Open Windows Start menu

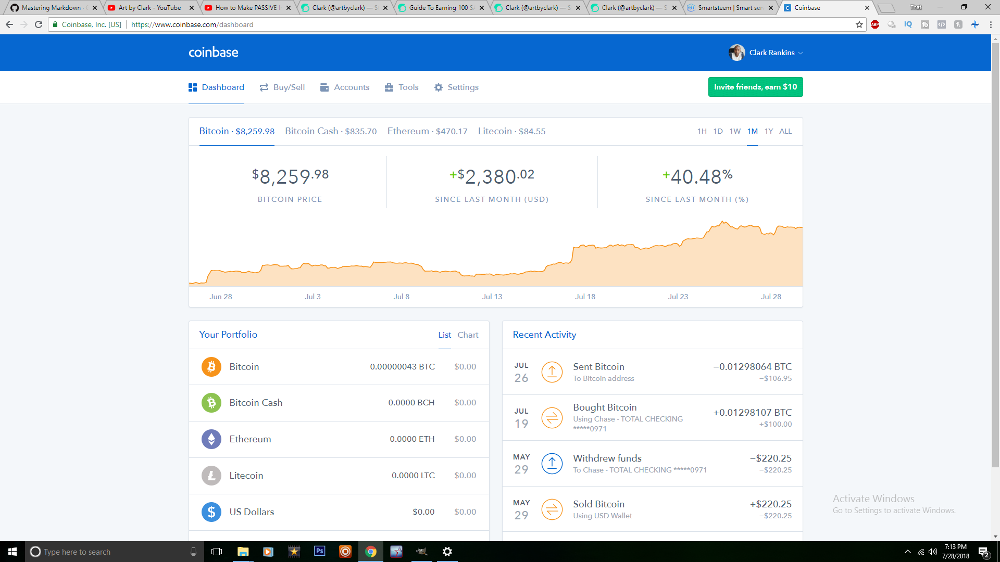(12, 551)
